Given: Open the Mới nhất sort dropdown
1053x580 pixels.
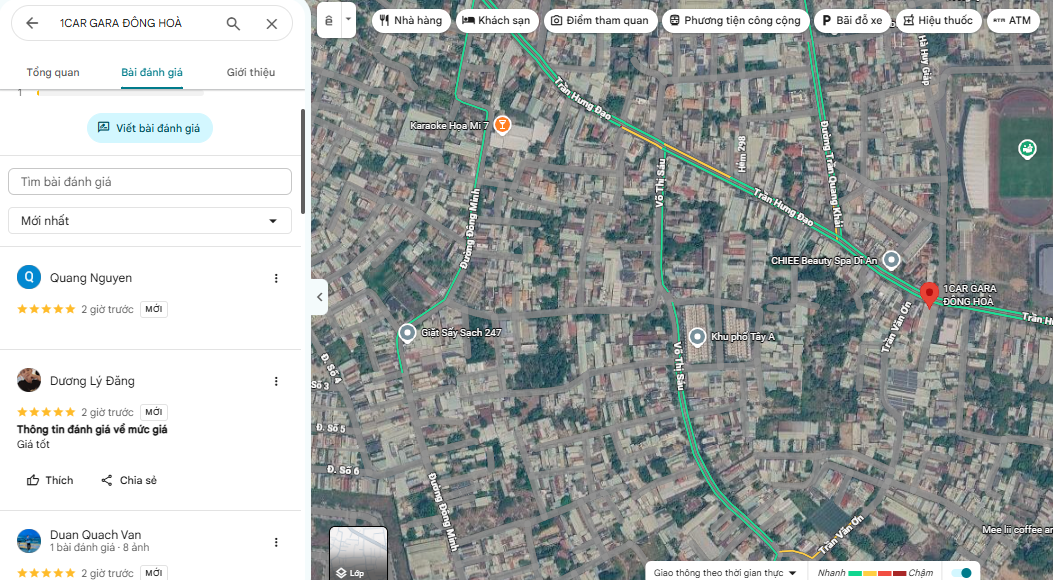Looking at the screenshot, I should [x=150, y=221].
